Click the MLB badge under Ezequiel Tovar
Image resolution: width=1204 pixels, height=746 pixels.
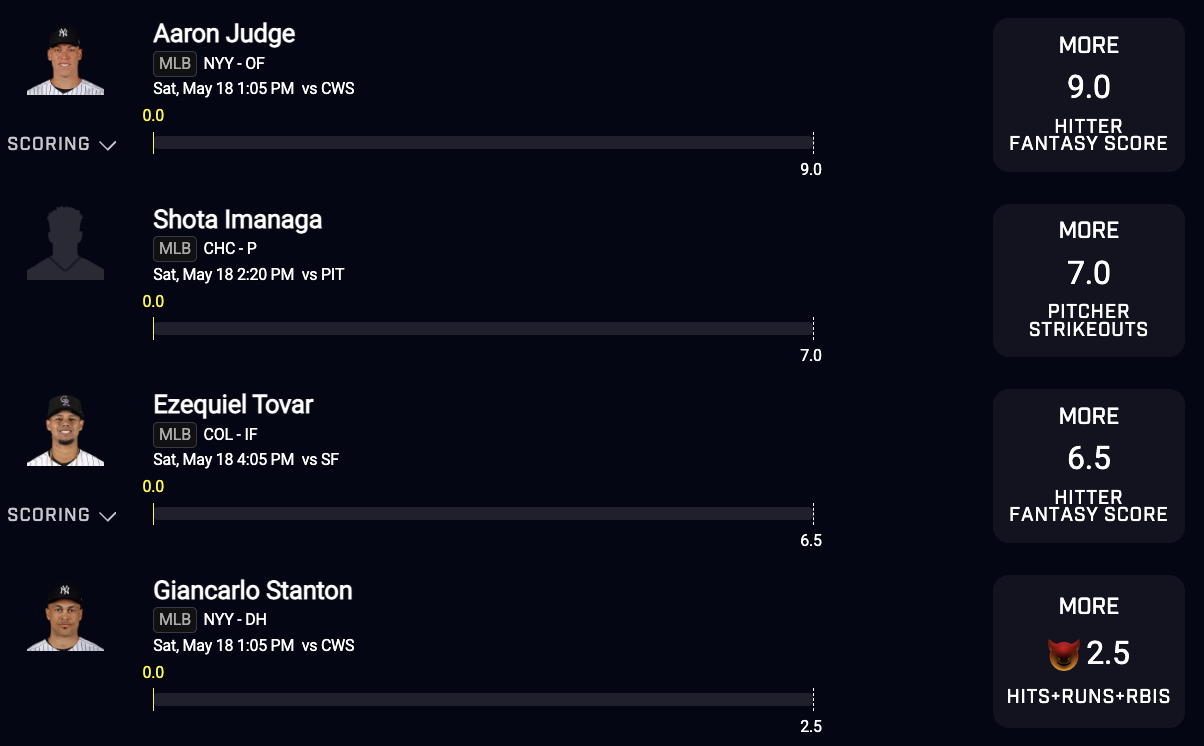click(x=175, y=435)
